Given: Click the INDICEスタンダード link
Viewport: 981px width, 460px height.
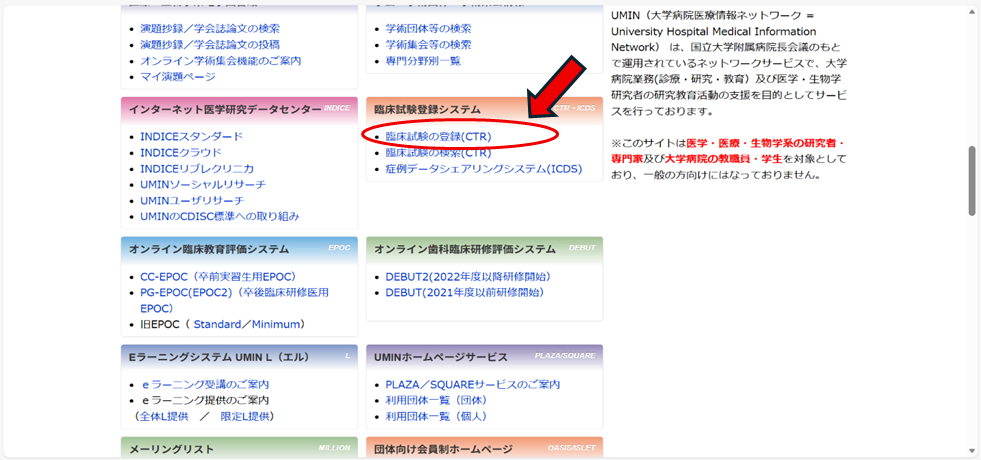Looking at the screenshot, I should click(x=191, y=136).
